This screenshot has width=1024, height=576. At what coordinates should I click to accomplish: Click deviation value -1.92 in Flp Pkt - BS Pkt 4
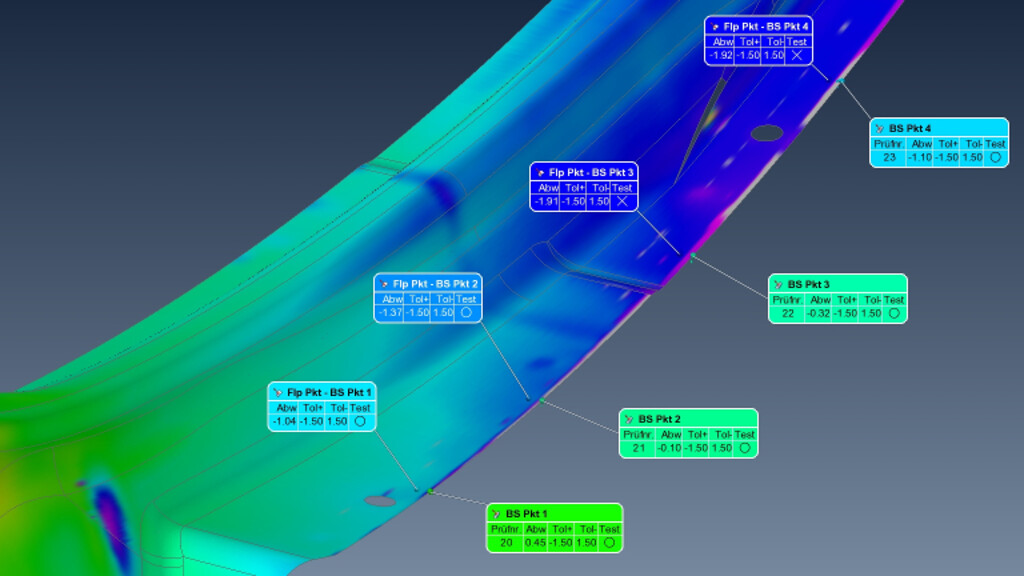coord(720,56)
